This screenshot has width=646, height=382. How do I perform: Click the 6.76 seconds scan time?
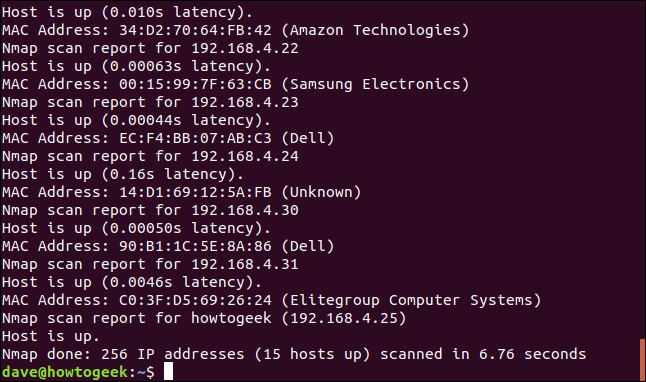point(532,354)
